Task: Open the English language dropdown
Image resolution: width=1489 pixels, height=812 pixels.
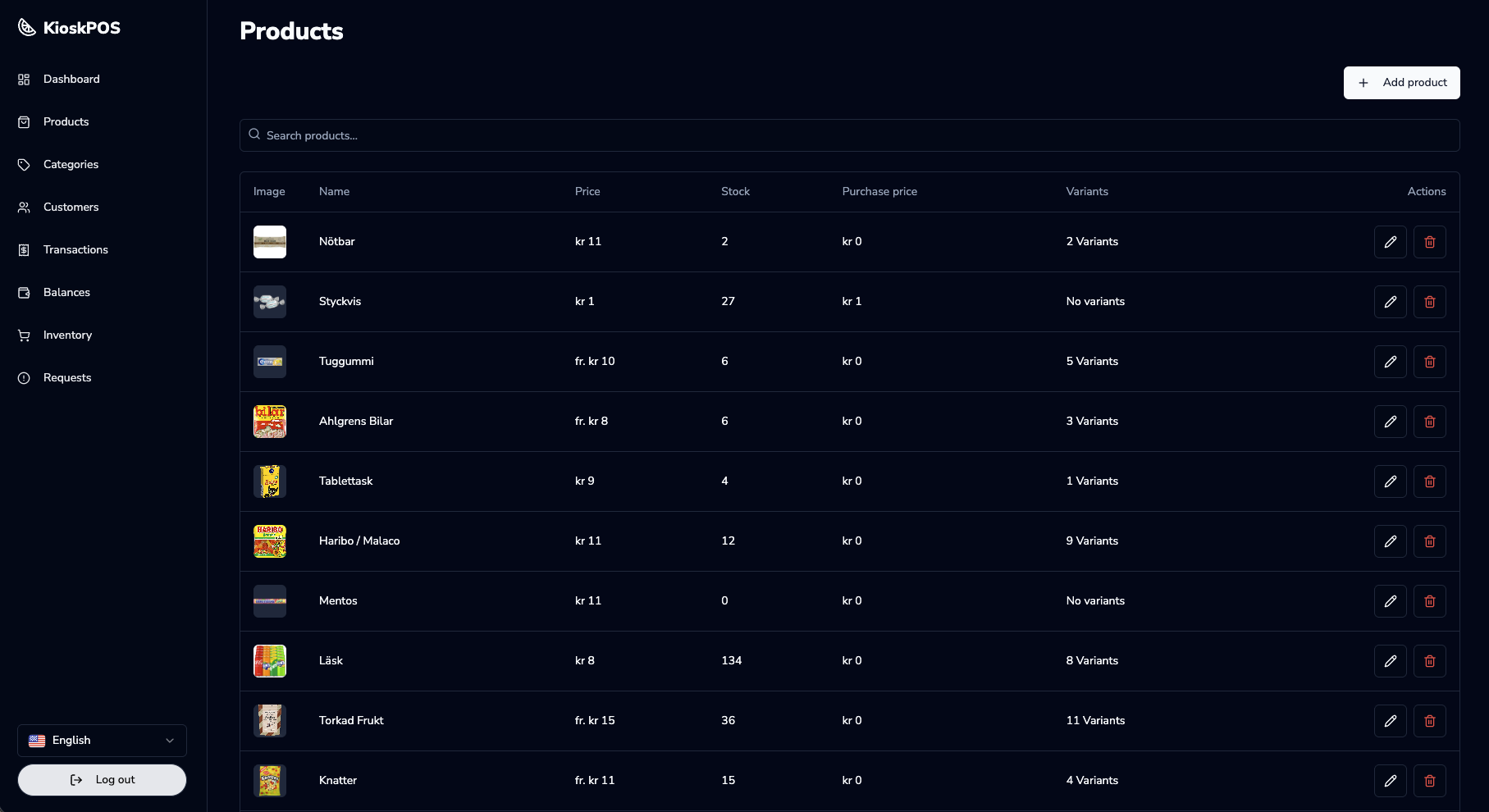Action: click(102, 741)
